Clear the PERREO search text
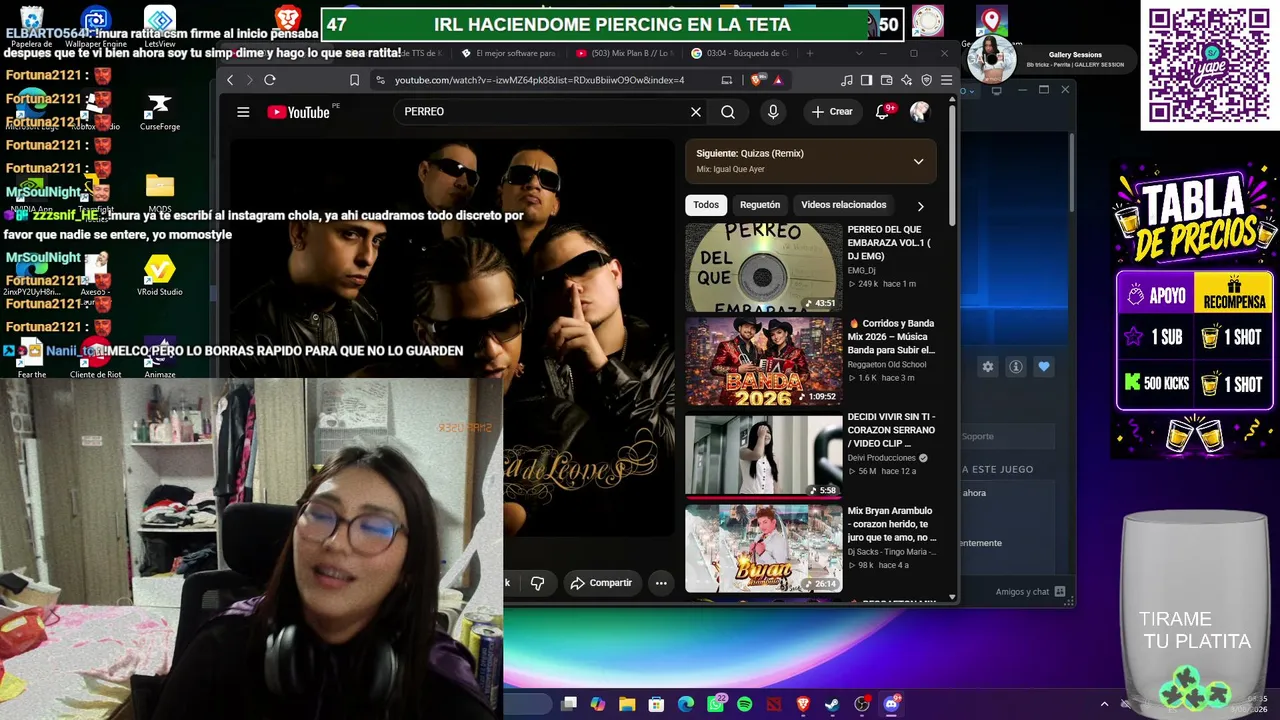Screen dimensions: 1280x720 696,112
